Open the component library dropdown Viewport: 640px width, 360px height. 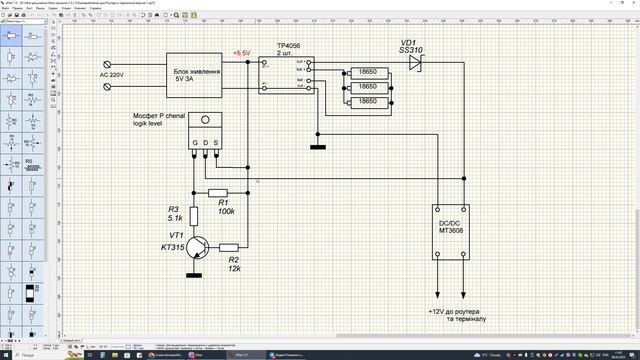click(x=45, y=21)
